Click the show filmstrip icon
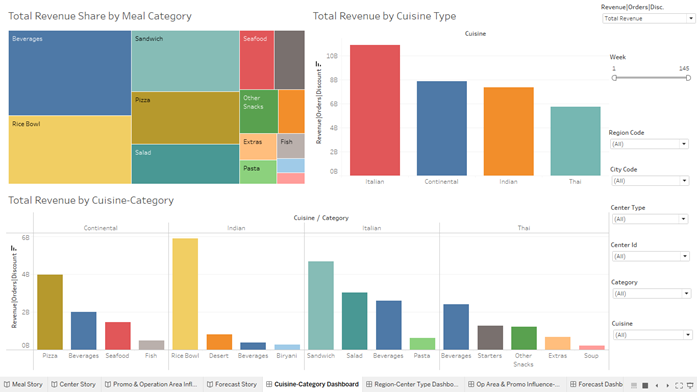Image resolution: width=697 pixels, height=392 pixels. [x=634, y=385]
